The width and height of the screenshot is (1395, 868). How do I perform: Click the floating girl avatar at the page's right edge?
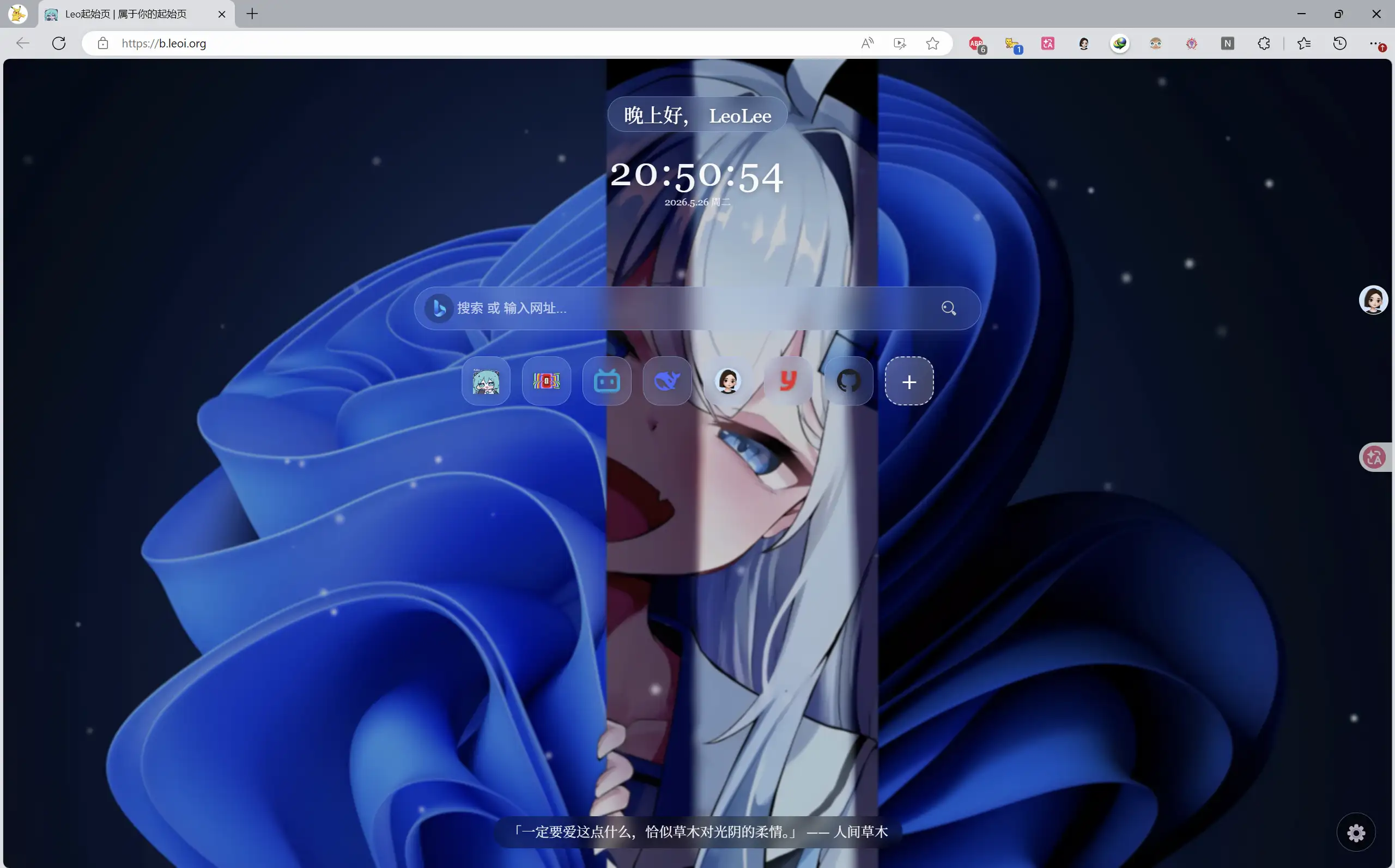click(1373, 300)
